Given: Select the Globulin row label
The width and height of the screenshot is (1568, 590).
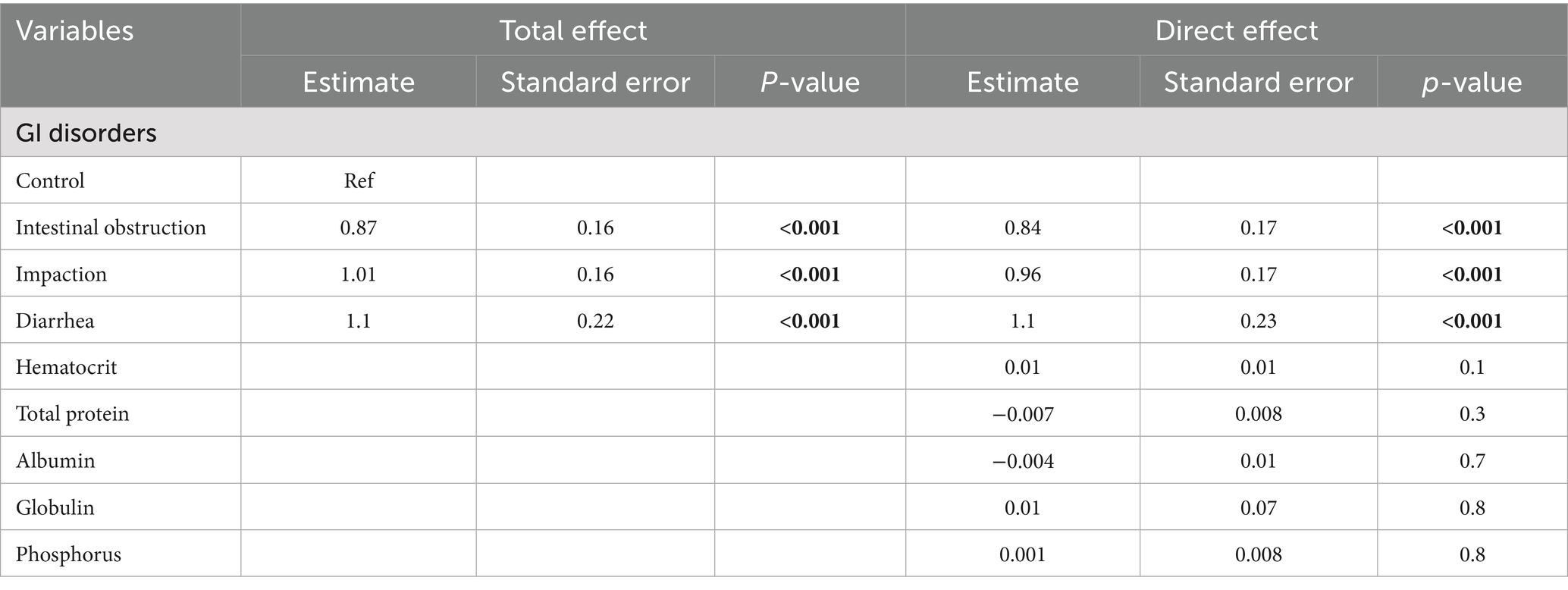Looking at the screenshot, I should 55,507.
